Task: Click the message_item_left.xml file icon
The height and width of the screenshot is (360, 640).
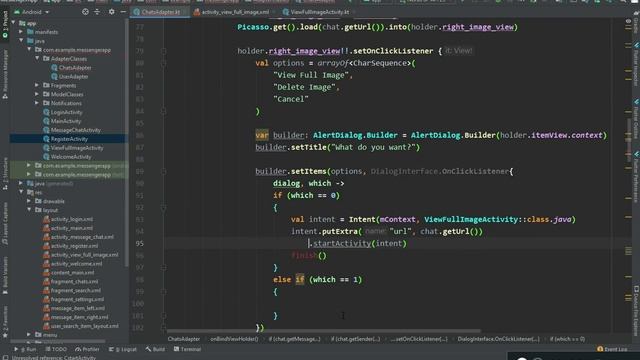Action: (46, 308)
